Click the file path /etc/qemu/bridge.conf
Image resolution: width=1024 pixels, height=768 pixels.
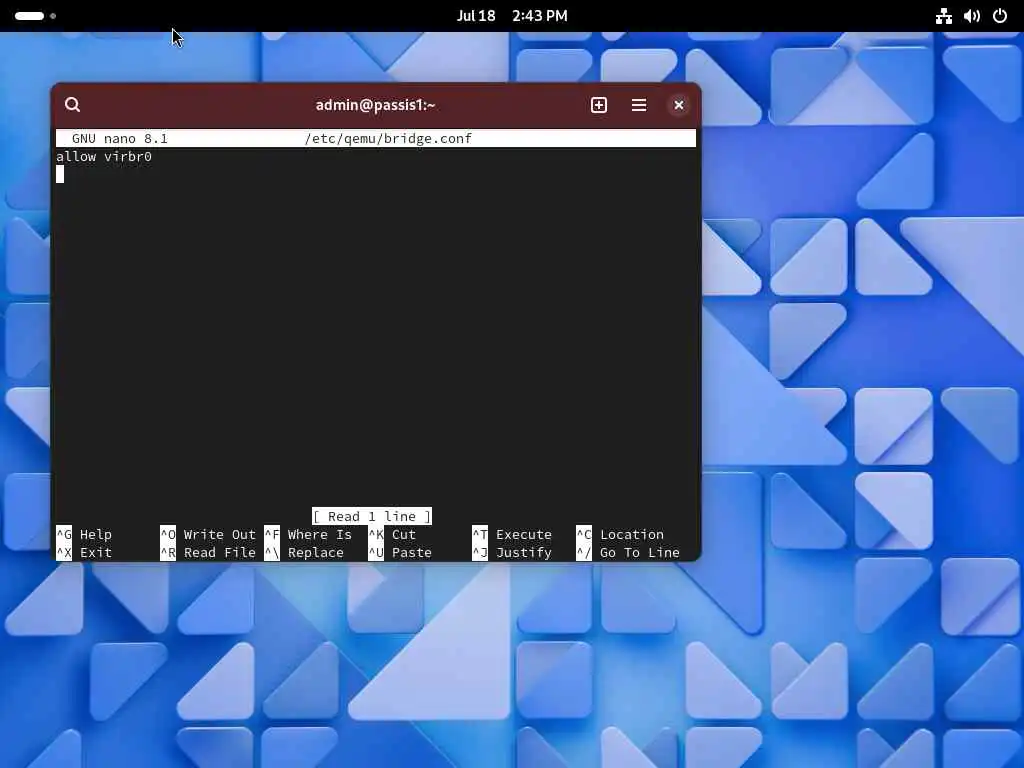coord(388,138)
